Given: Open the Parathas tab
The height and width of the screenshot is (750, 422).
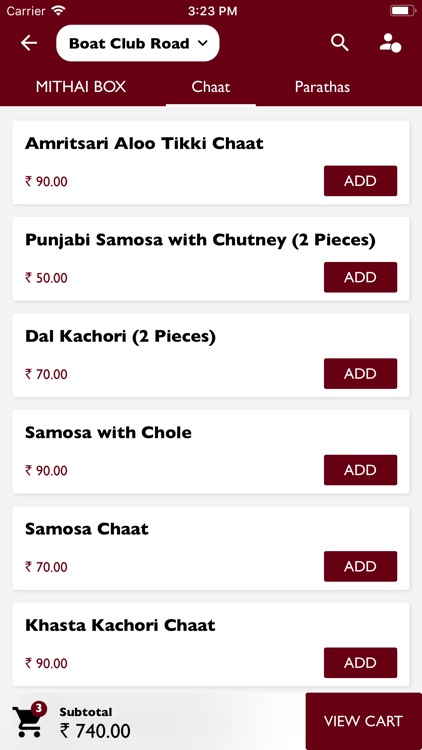Looking at the screenshot, I should [322, 87].
